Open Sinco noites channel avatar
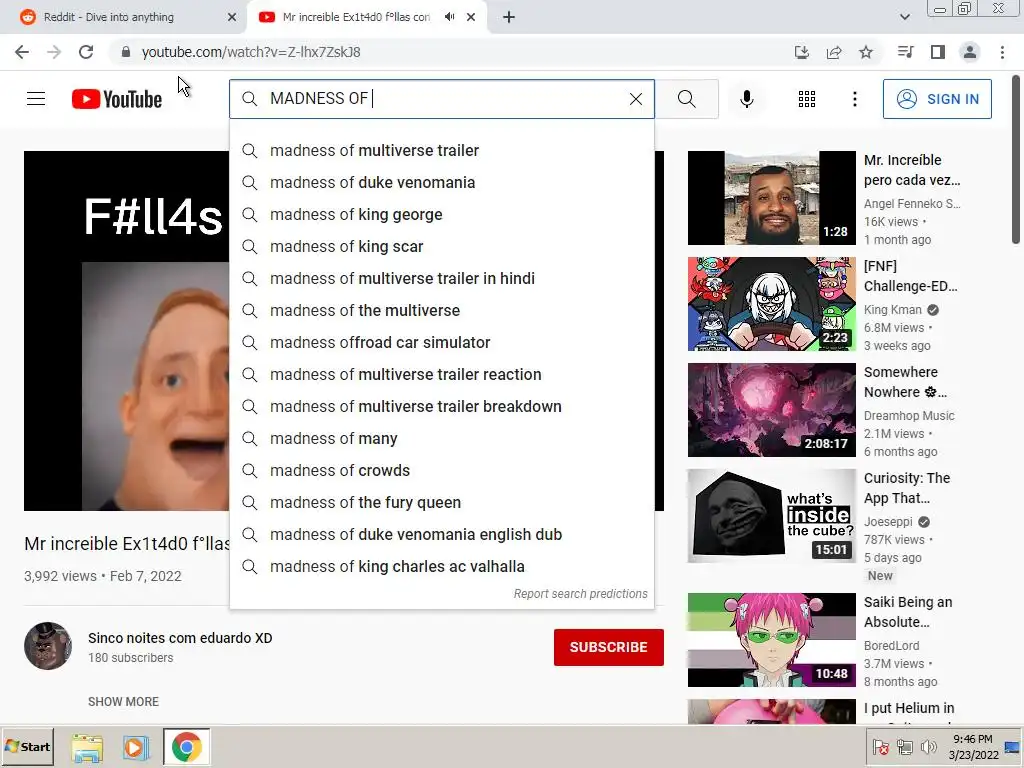This screenshot has width=1024, height=768. pyautogui.click(x=48, y=646)
